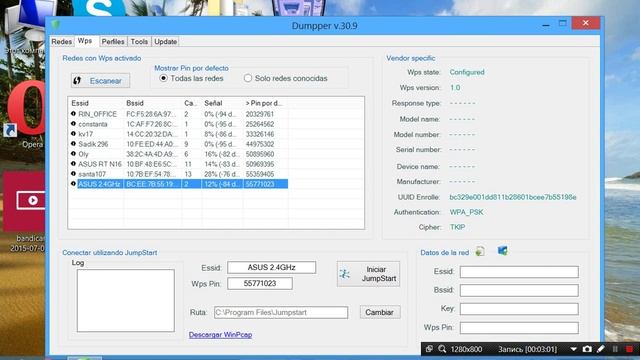Click the info bullet icon beside ASUS RT N16
The width and height of the screenshot is (640, 360).
[x=73, y=164]
